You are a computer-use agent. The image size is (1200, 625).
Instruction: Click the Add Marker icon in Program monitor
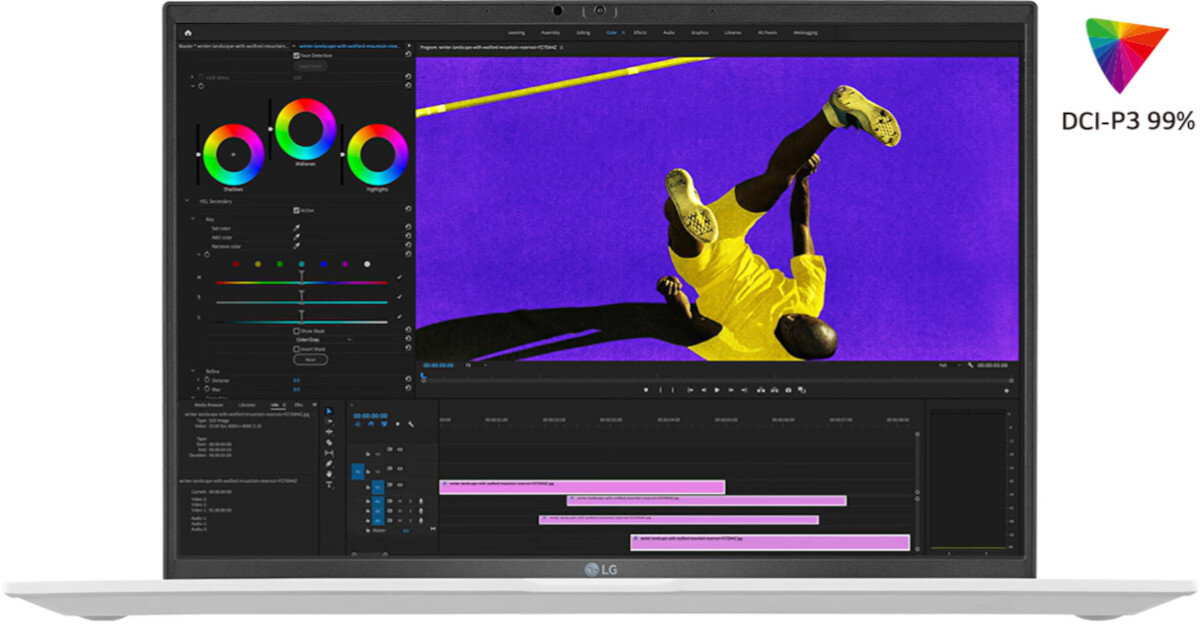(646, 390)
